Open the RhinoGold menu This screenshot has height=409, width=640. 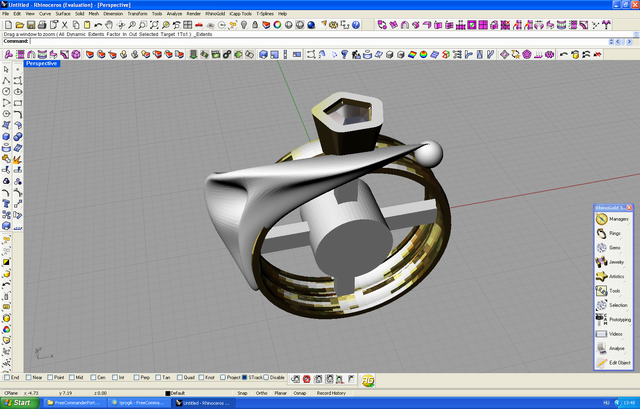(215, 13)
